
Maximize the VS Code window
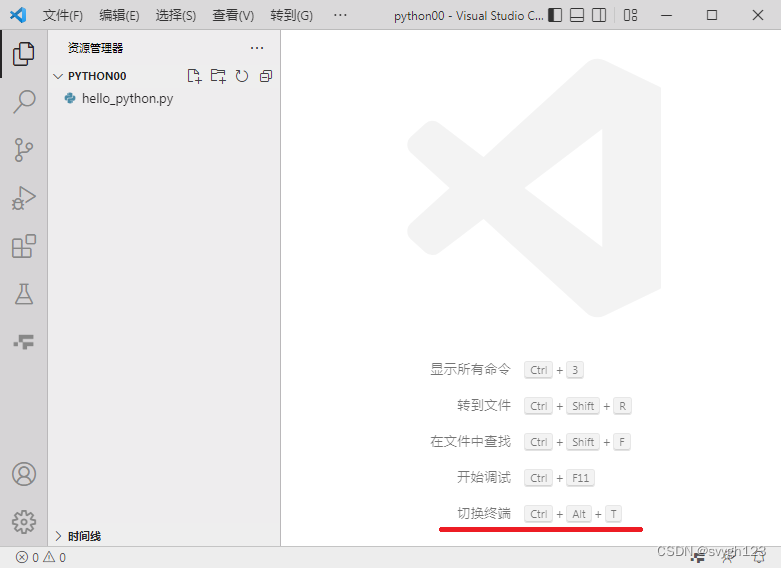712,15
